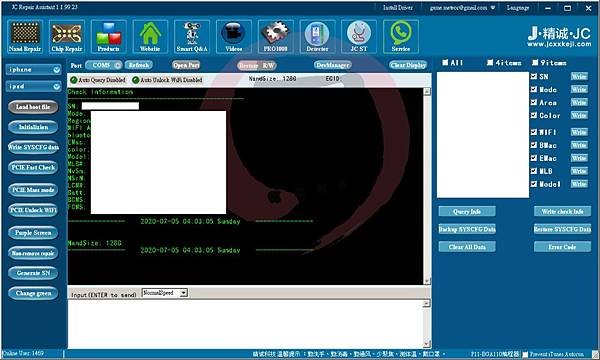Image resolution: width=600 pixels, height=360 pixels.
Task: Uncheck the Model checkbox
Action: click(x=534, y=184)
